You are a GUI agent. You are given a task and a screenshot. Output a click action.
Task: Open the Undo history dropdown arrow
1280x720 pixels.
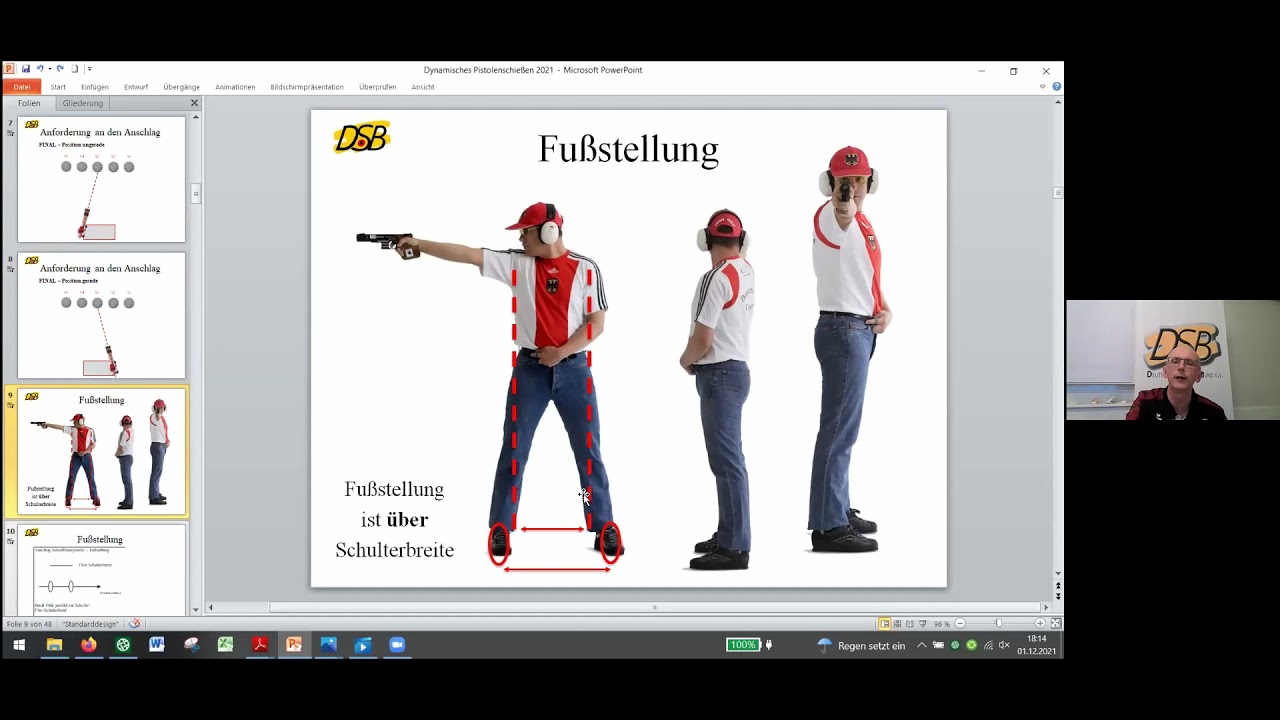coord(49,69)
